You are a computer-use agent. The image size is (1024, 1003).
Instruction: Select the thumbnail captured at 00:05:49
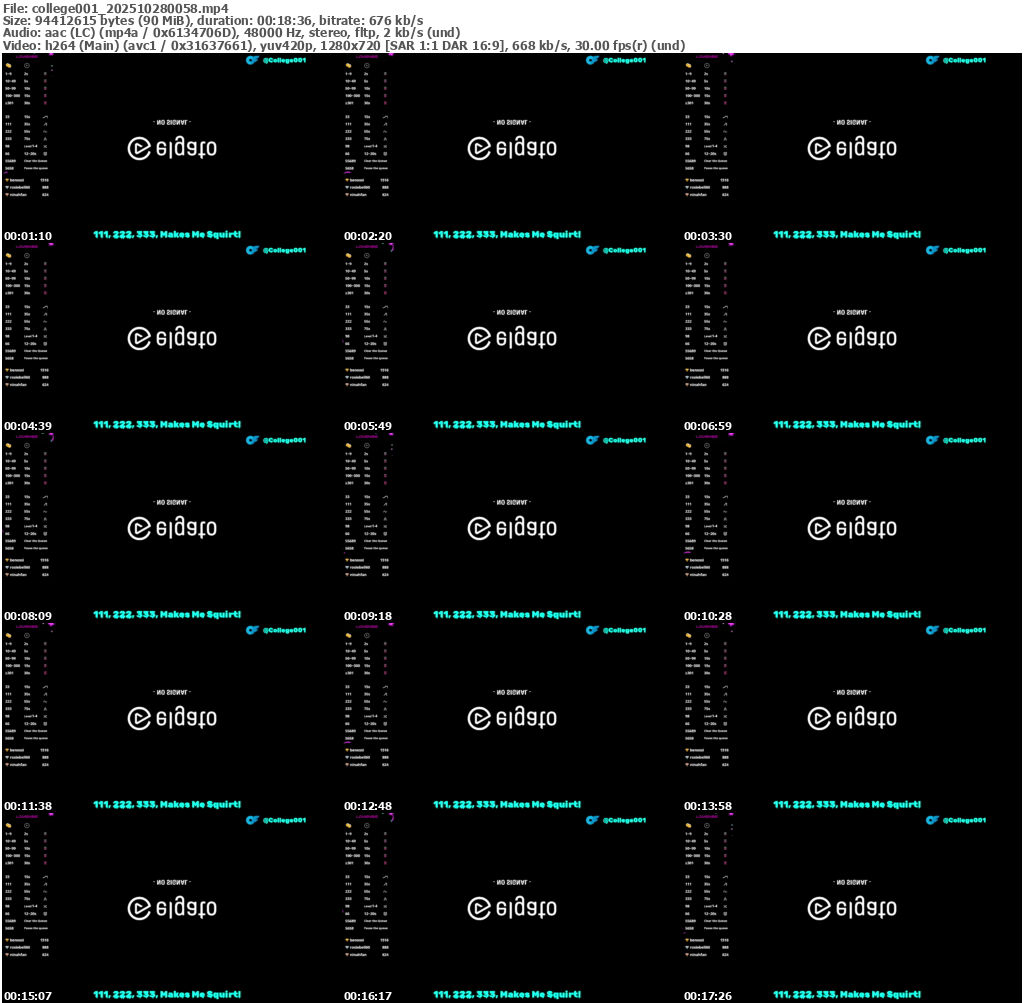tap(512, 338)
